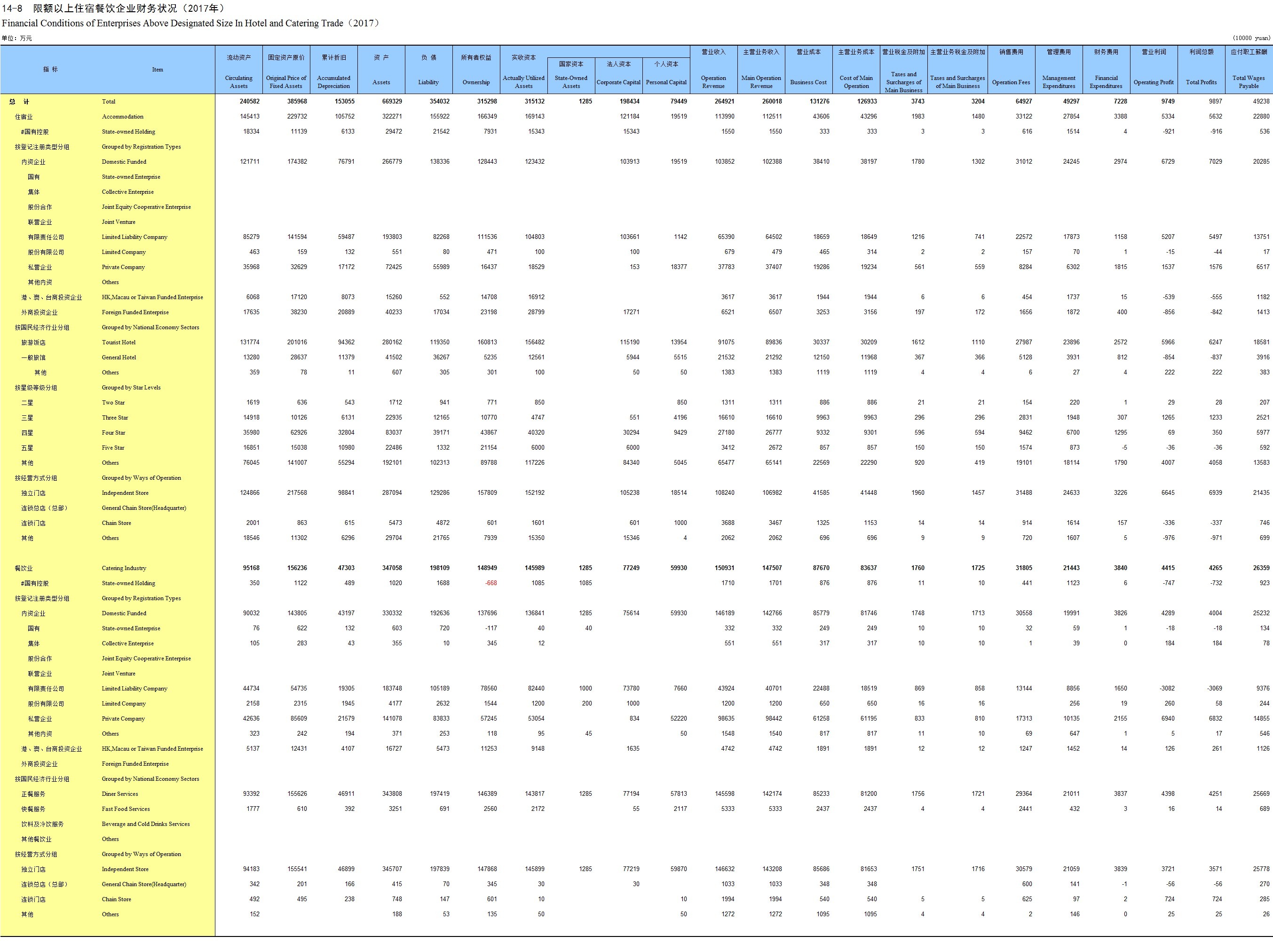Image resolution: width=1273 pixels, height=952 pixels.
Task: Click the 'Total Wages Payable' column header
Action: click(1248, 81)
